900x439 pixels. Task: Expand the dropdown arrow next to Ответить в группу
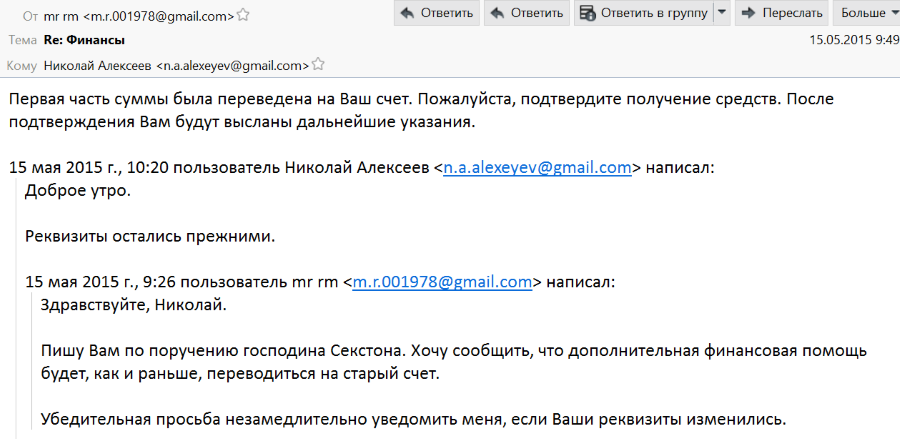[x=722, y=13]
